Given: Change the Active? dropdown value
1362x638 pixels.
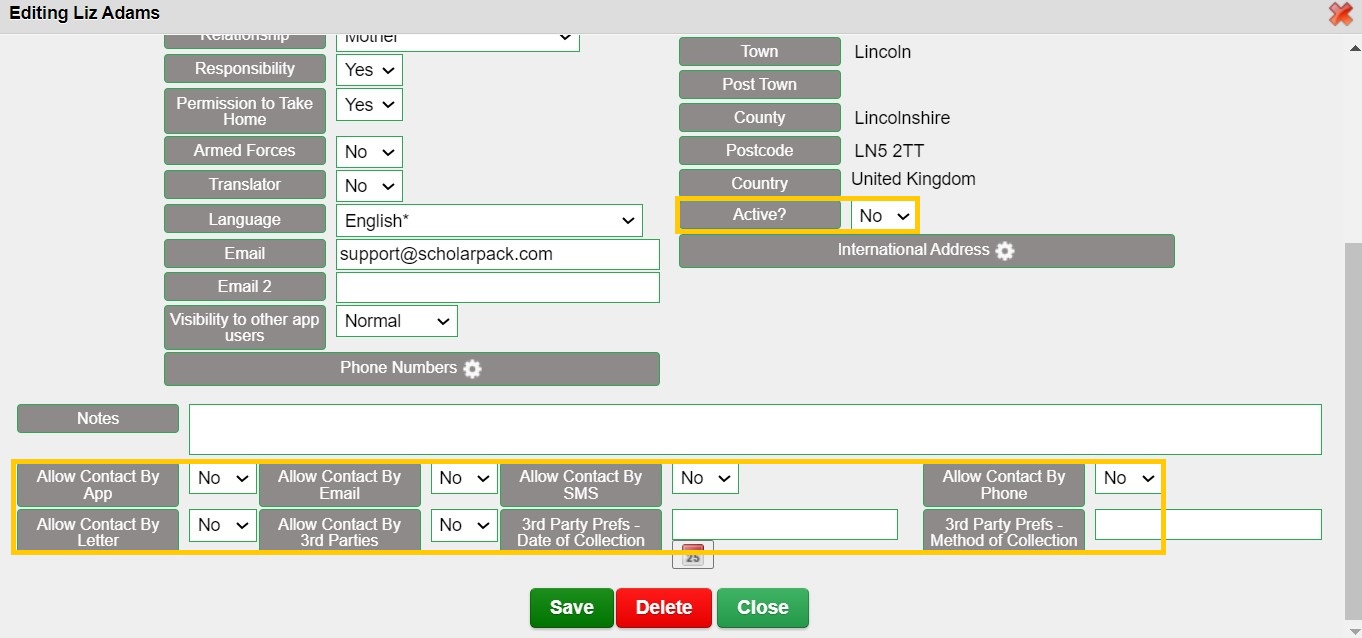Looking at the screenshot, I should click(883, 216).
